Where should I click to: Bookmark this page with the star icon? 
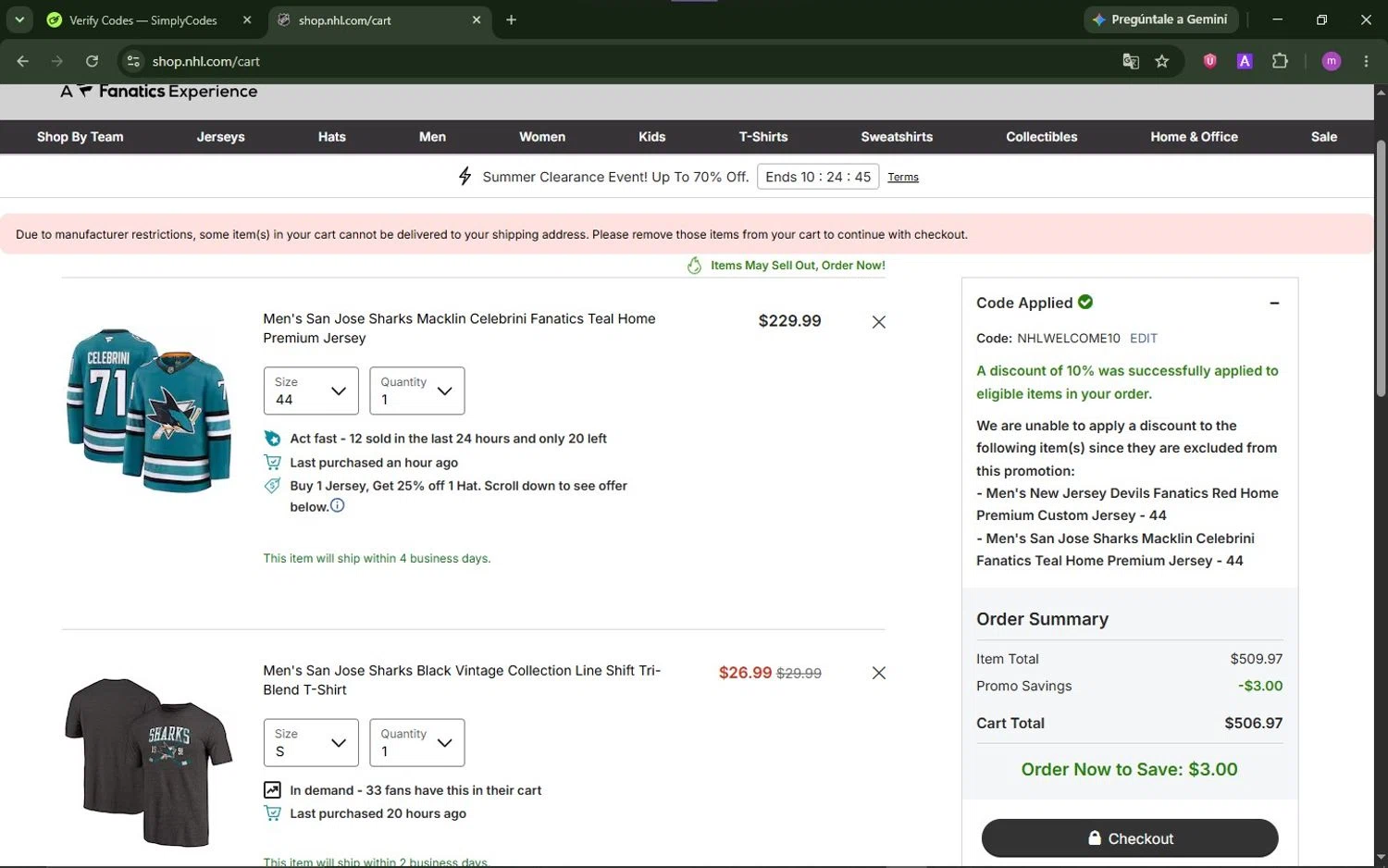pos(1162,61)
